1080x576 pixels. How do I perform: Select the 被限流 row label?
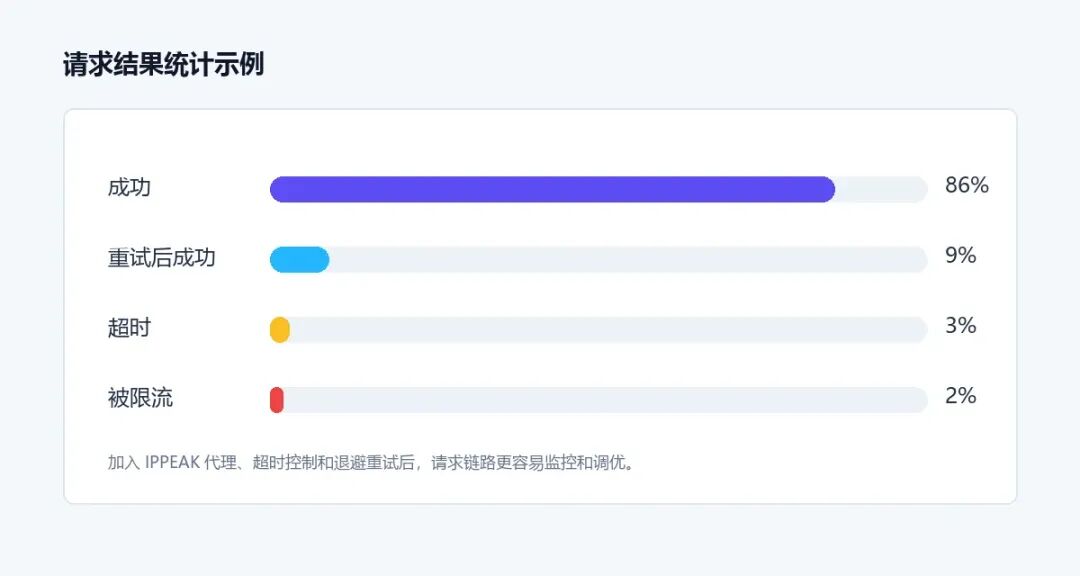140,398
